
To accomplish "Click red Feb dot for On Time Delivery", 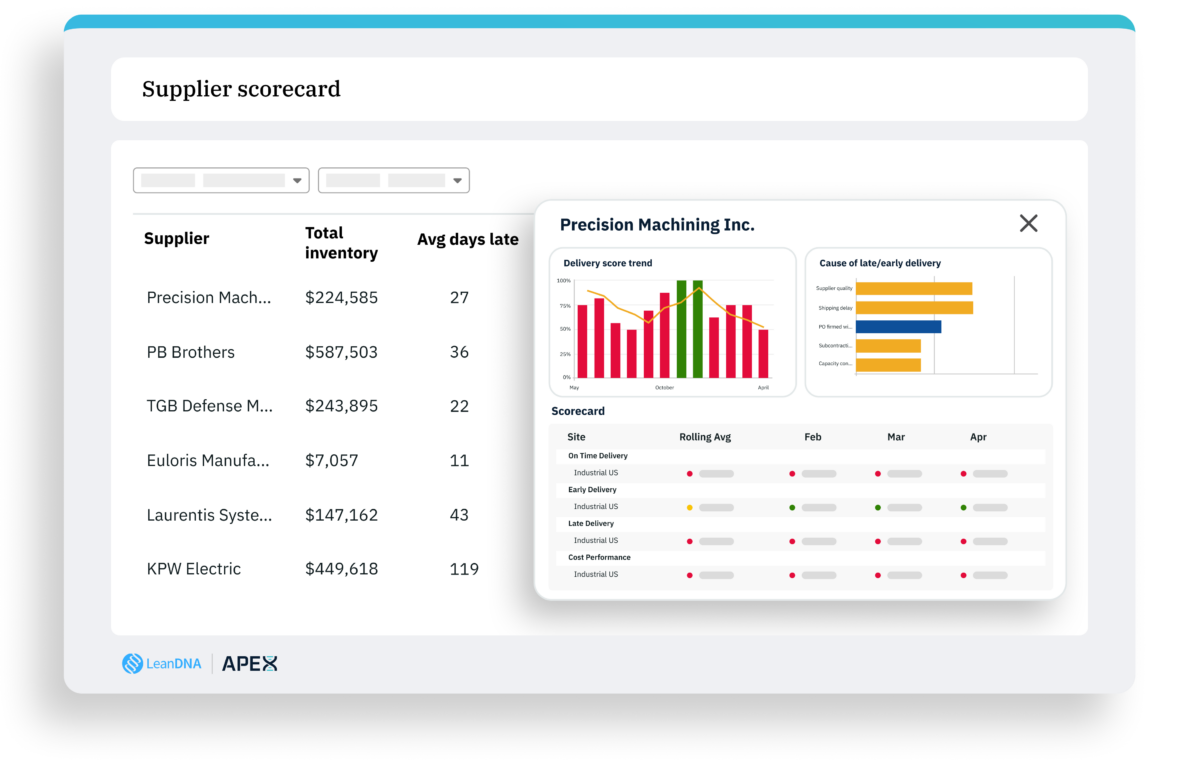I will 792,473.
